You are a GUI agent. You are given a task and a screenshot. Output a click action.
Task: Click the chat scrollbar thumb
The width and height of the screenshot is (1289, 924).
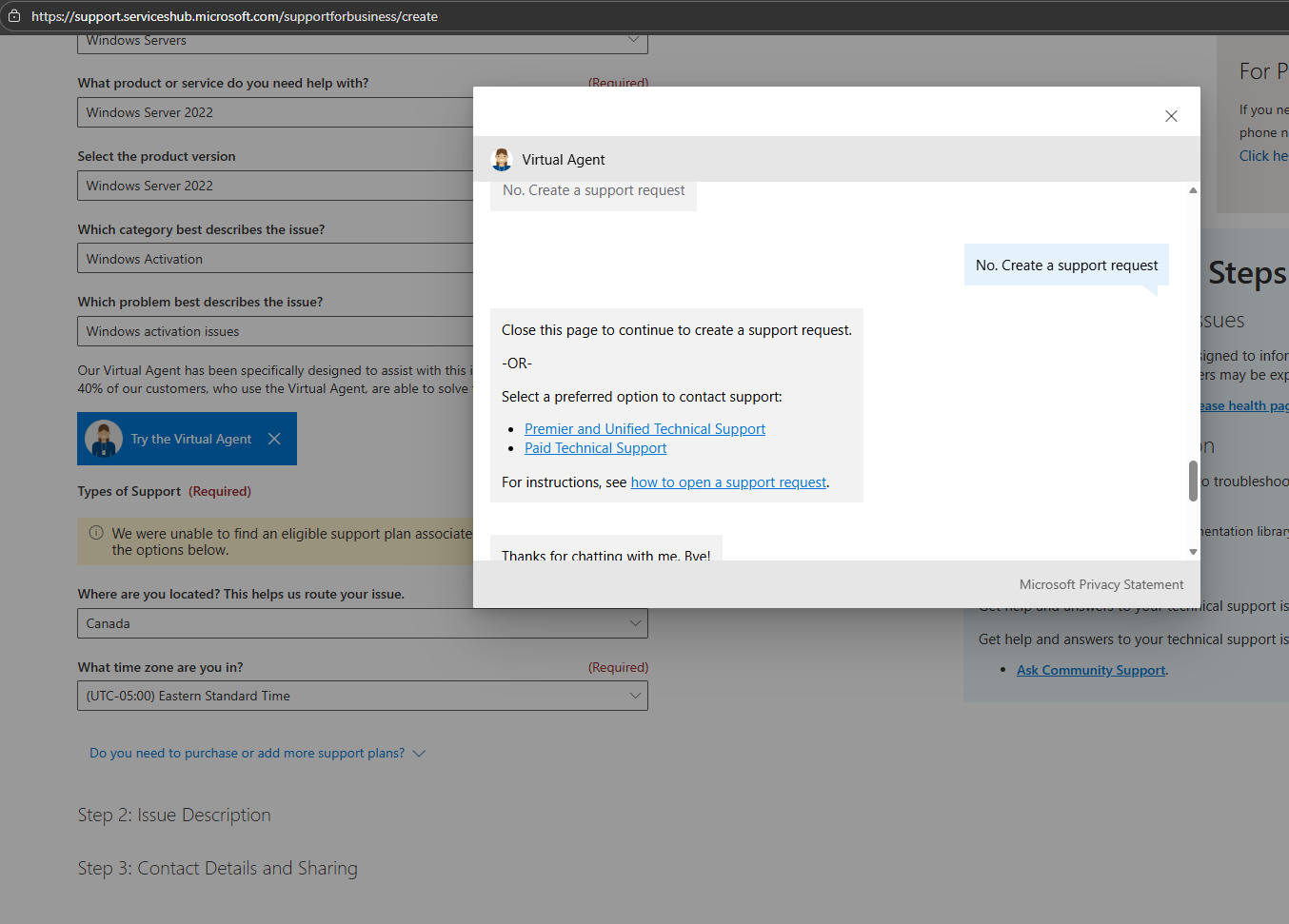[x=1193, y=481]
